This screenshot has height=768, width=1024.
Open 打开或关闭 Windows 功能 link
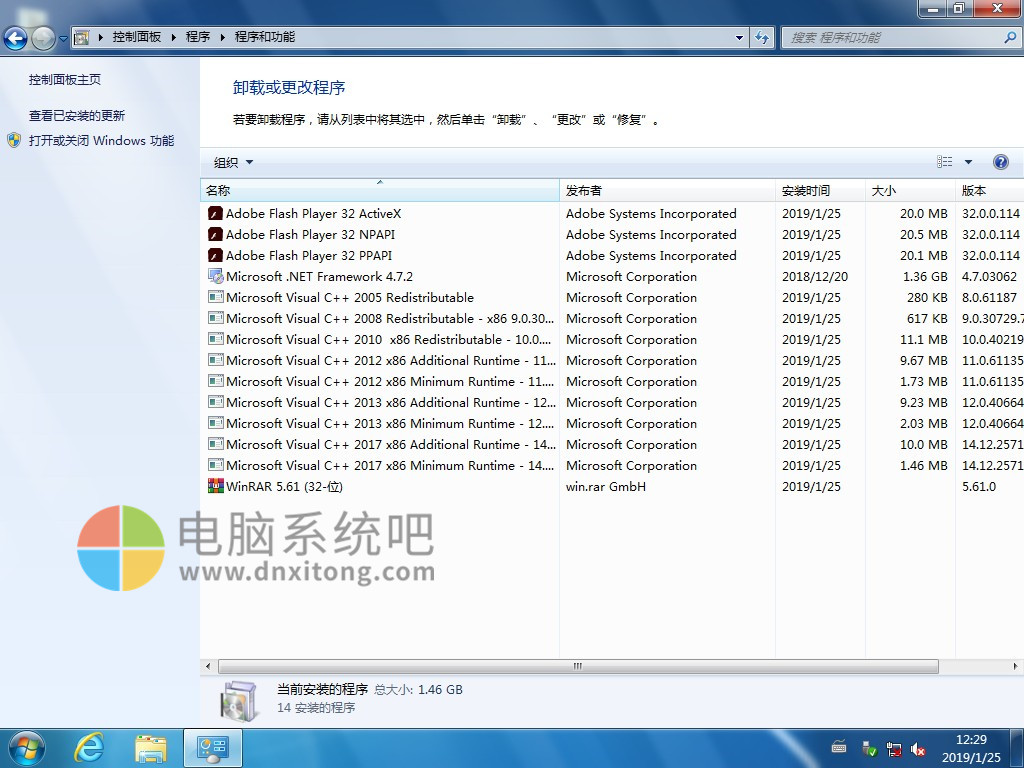[101, 140]
